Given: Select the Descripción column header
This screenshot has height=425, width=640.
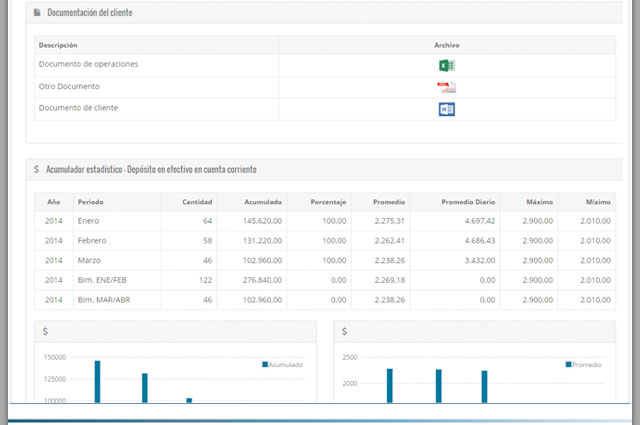Looking at the screenshot, I should pos(58,45).
